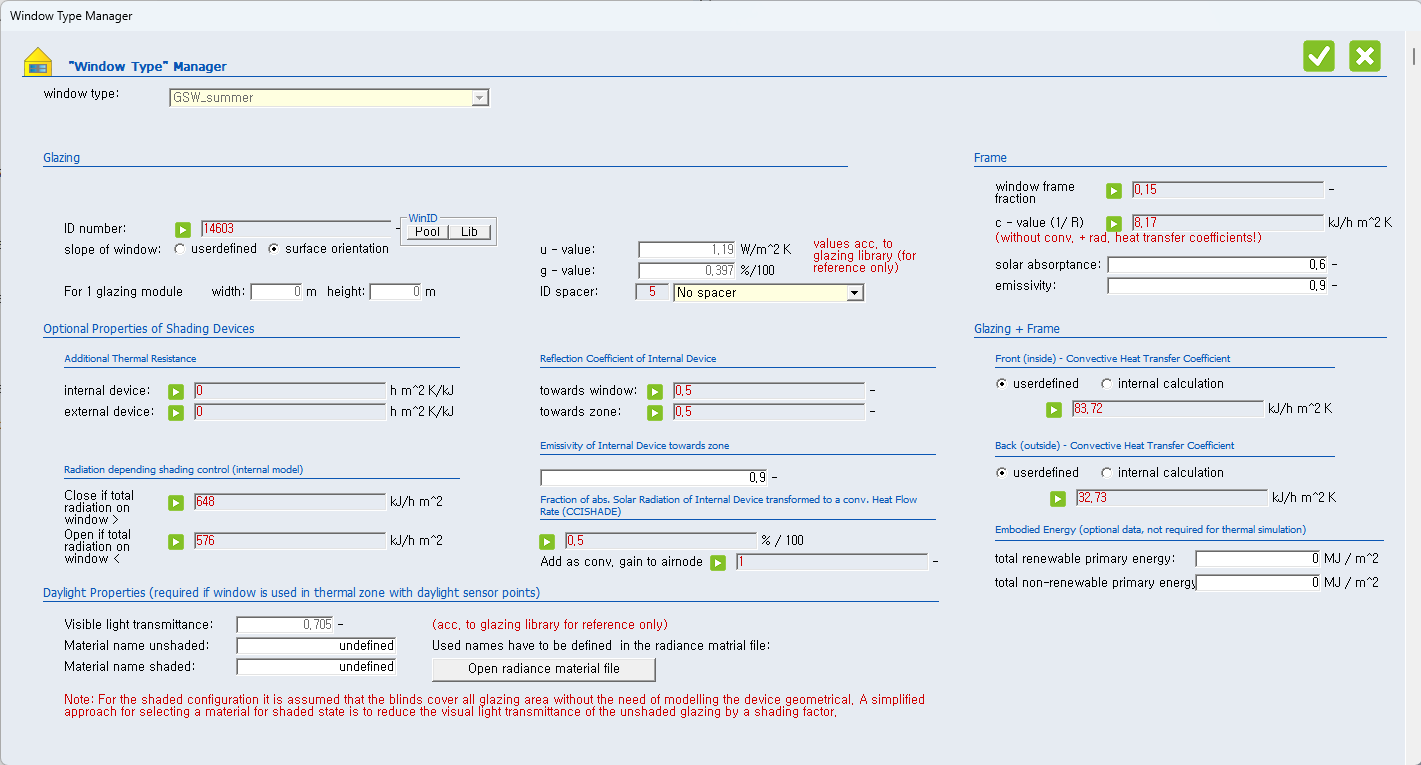Viewport: 1421px width, 765px height.
Task: Click green arrow for Add as conv. gain
Action: click(x=718, y=563)
